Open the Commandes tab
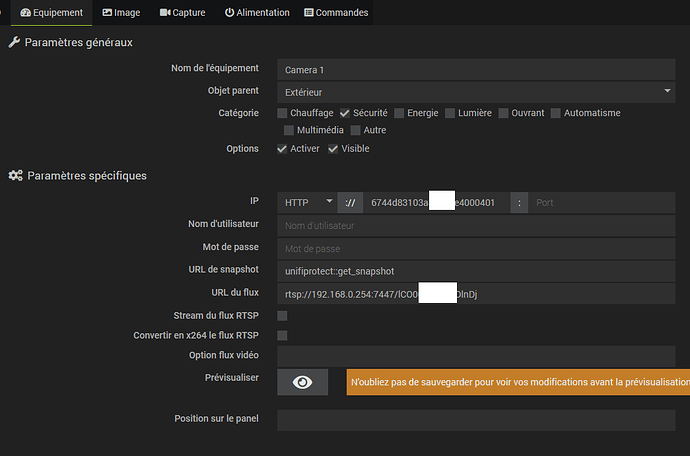 336,12
